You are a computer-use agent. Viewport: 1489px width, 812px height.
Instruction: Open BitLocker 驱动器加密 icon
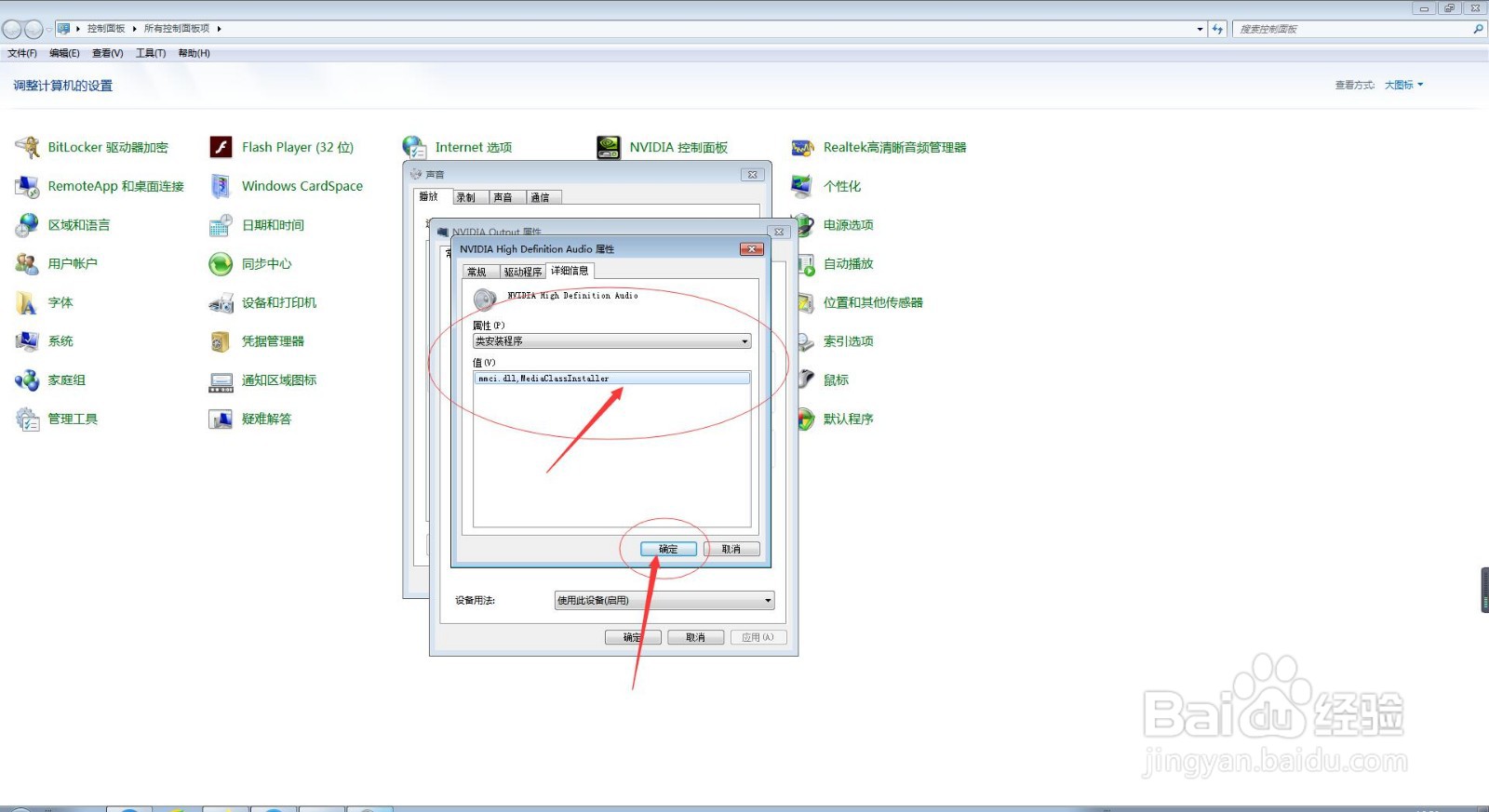pos(27,147)
